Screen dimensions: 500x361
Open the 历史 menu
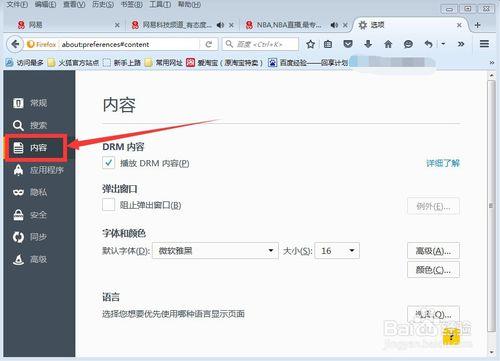click(x=103, y=5)
